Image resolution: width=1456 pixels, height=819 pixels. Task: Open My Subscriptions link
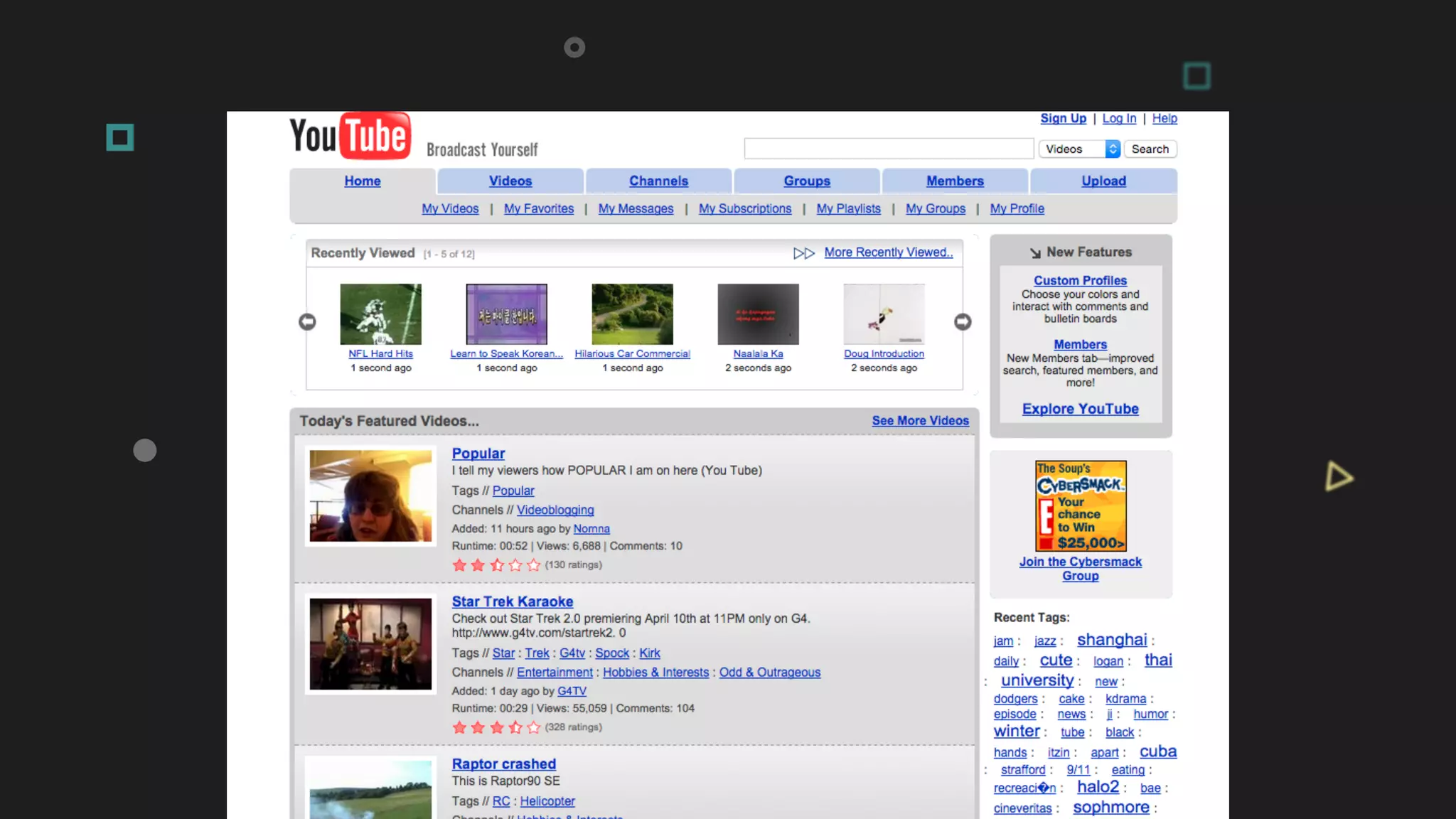coord(744,209)
